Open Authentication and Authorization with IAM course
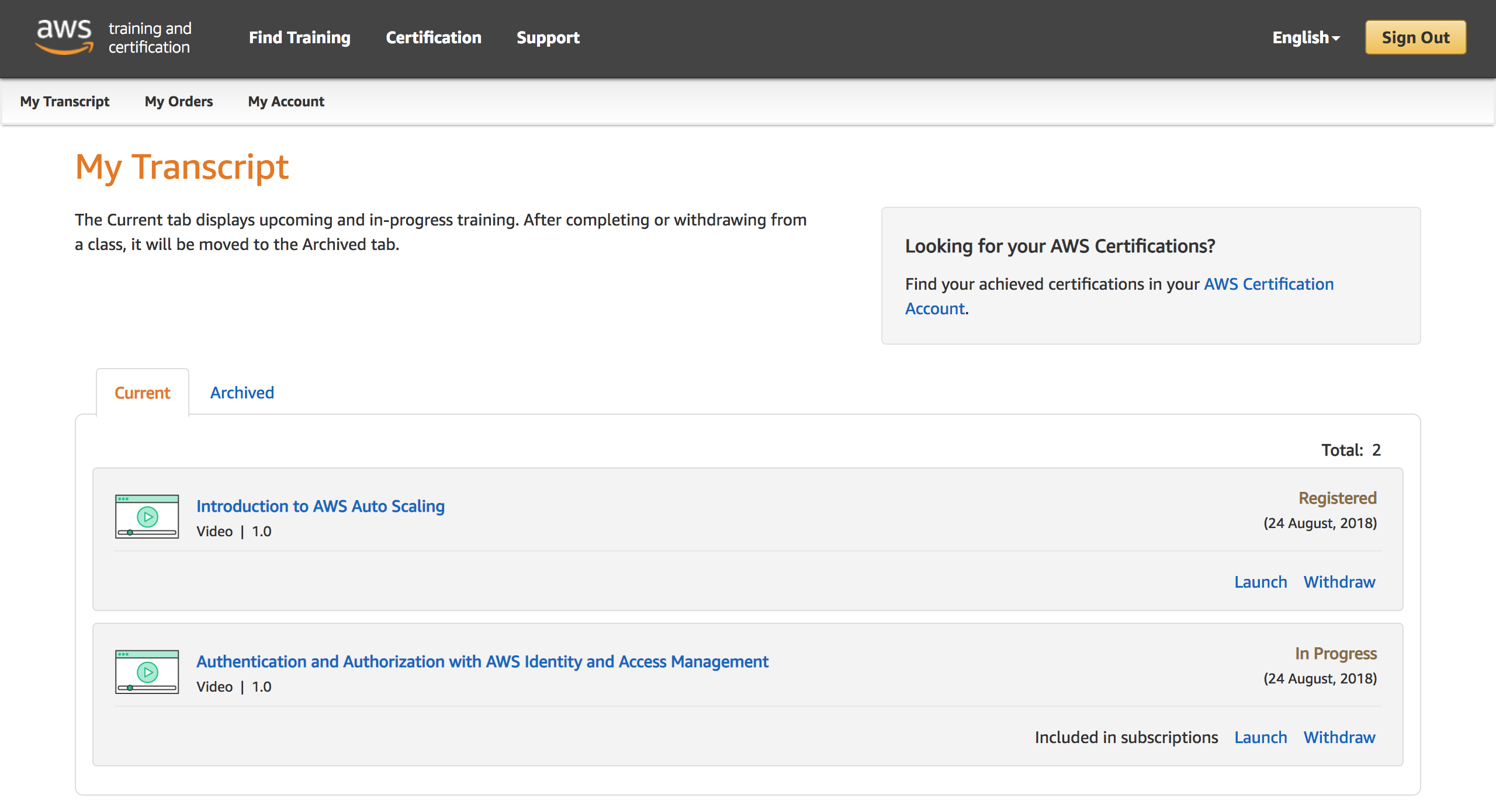1496x812 pixels. tap(482, 661)
